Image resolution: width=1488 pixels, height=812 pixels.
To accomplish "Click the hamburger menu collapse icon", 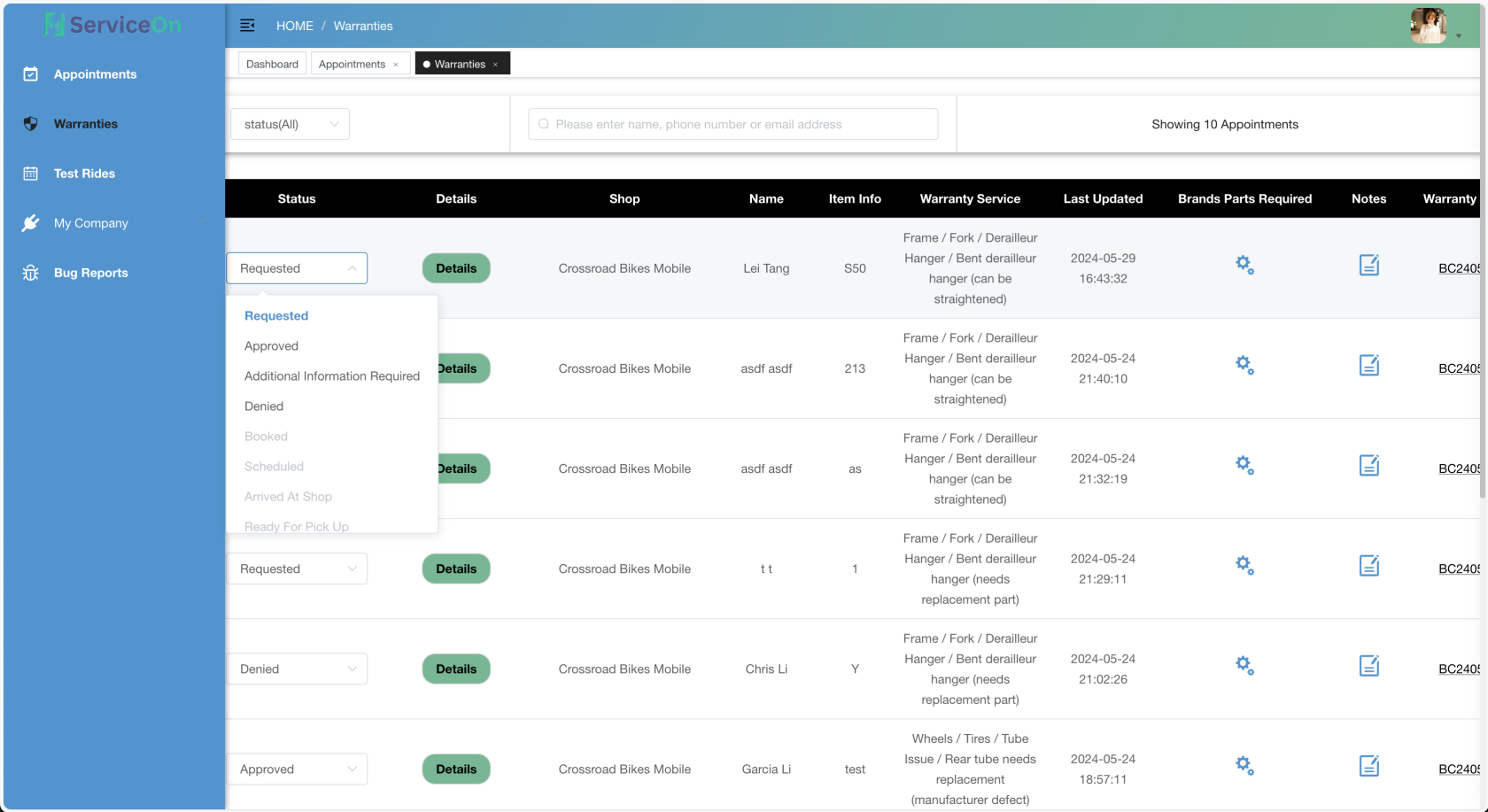I will 248,26.
